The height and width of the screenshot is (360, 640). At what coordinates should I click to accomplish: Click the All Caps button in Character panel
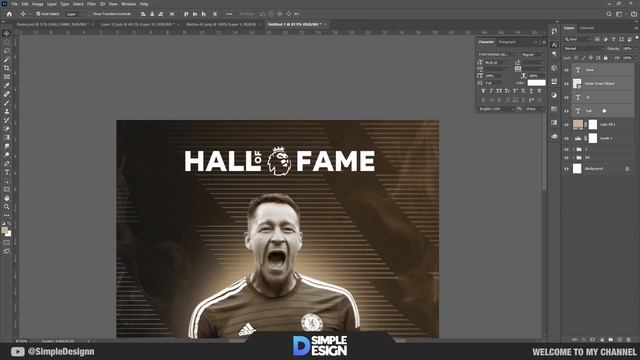click(x=499, y=91)
